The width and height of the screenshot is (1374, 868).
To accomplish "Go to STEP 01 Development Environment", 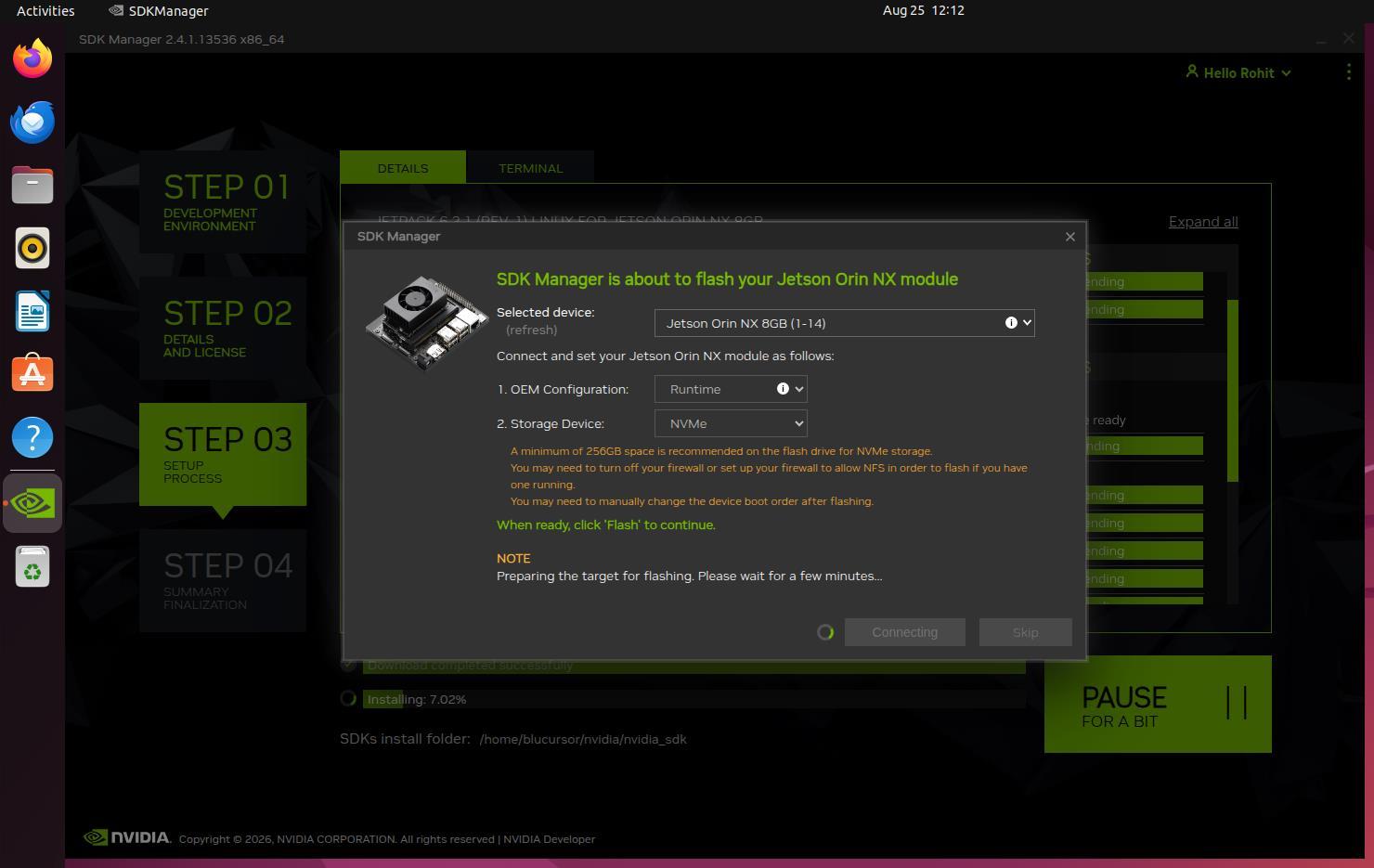I will [223, 201].
